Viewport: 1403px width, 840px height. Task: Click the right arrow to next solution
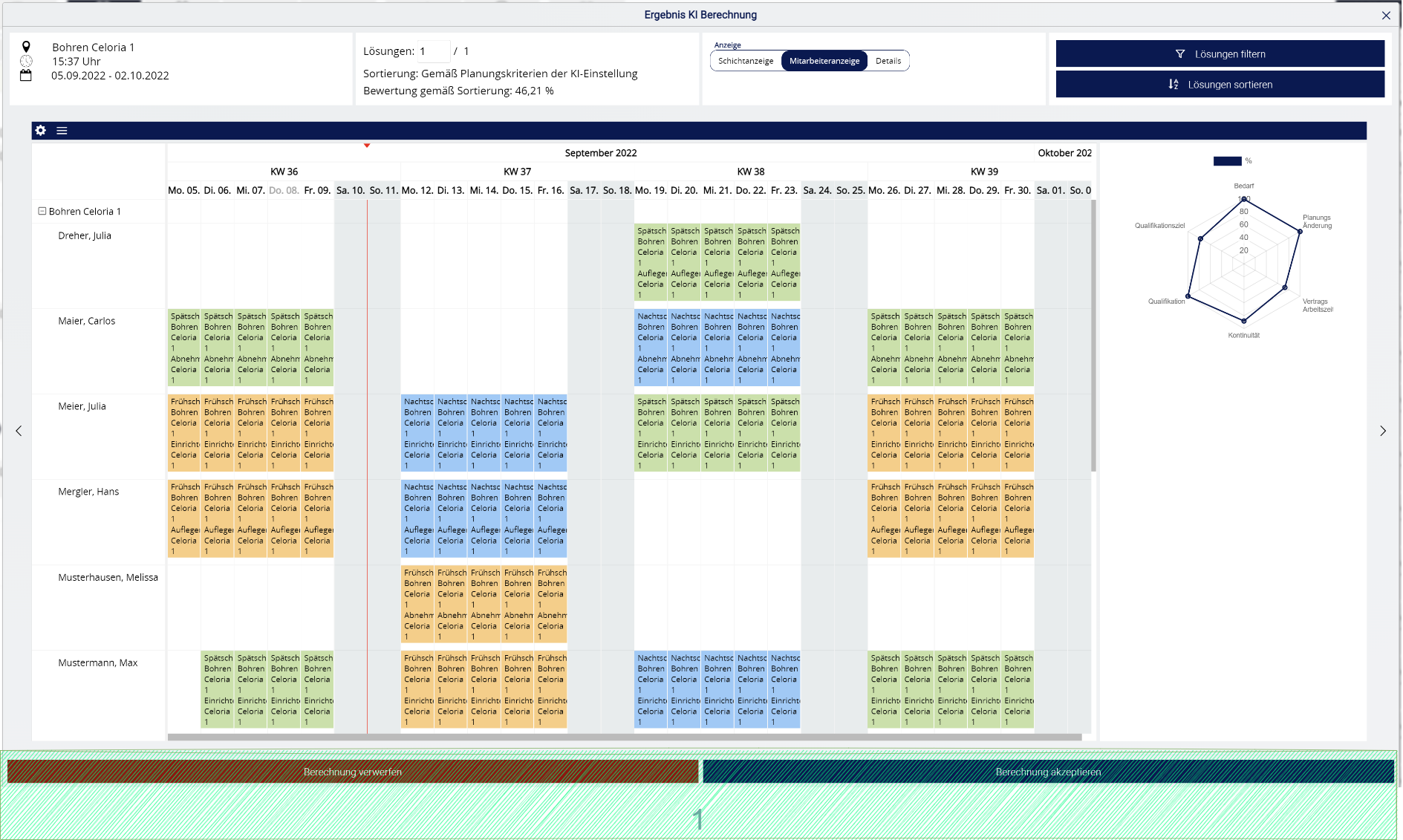tap(1382, 431)
